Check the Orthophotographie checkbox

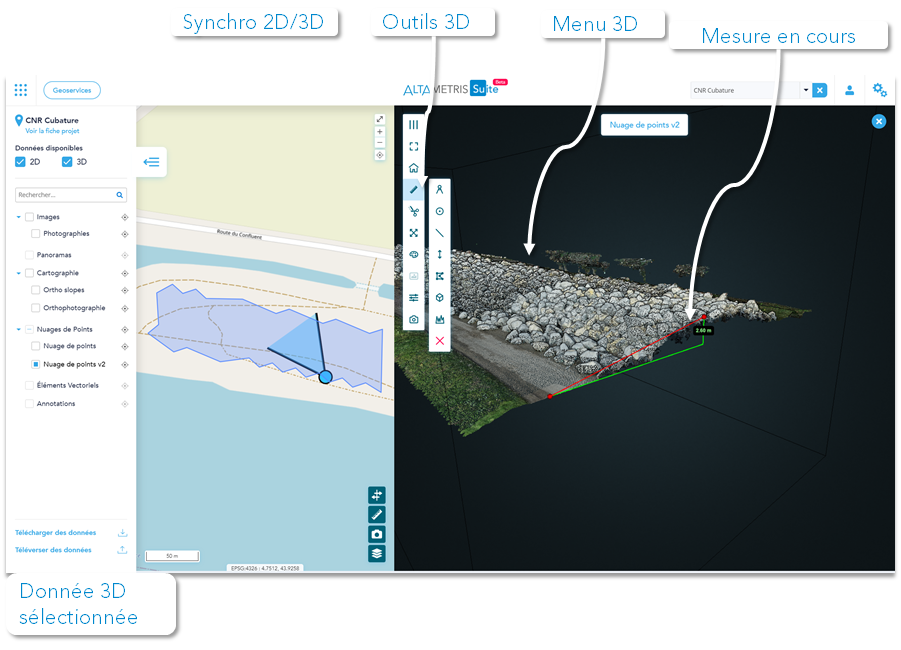click(36, 308)
